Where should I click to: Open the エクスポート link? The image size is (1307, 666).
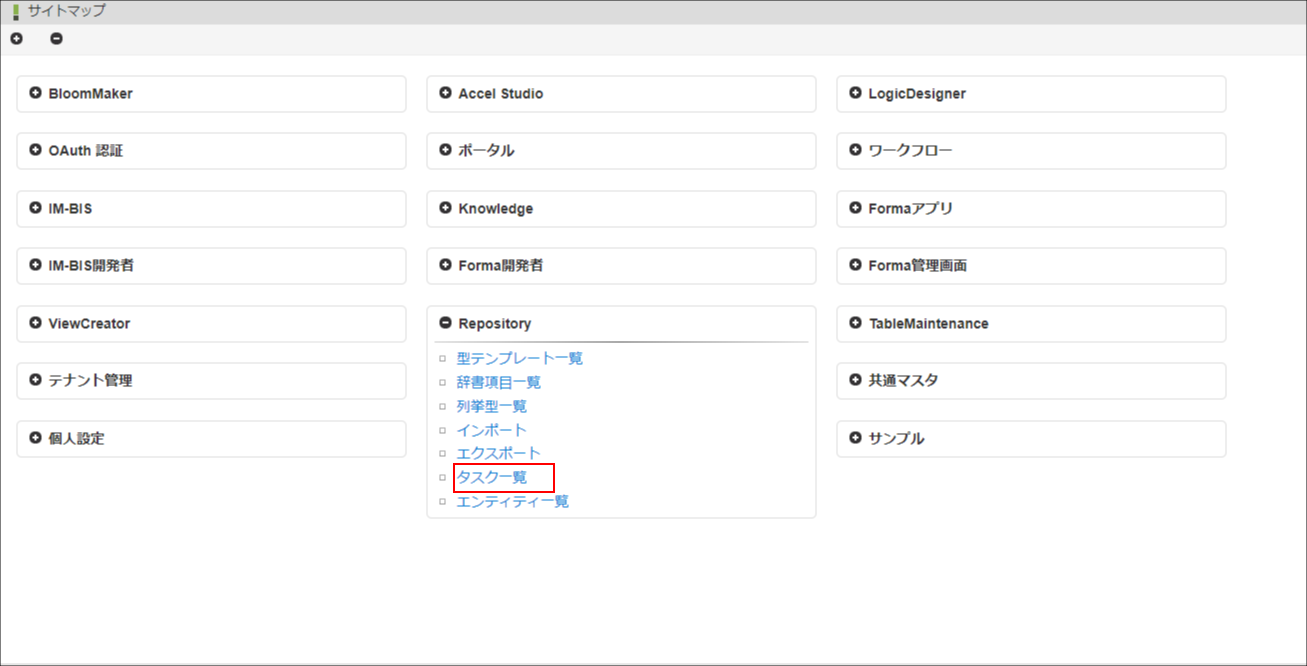point(498,453)
